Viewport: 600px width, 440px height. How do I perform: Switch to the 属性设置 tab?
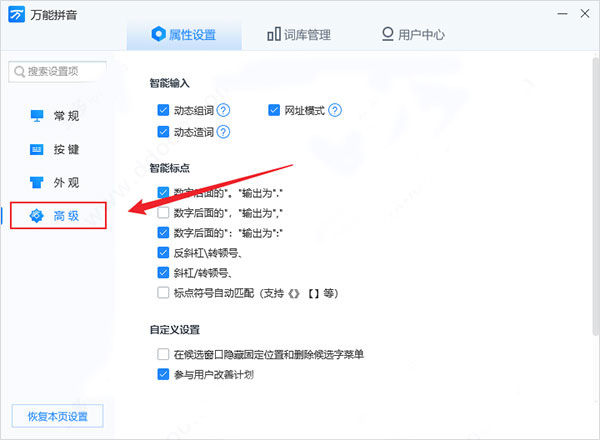tap(184, 35)
